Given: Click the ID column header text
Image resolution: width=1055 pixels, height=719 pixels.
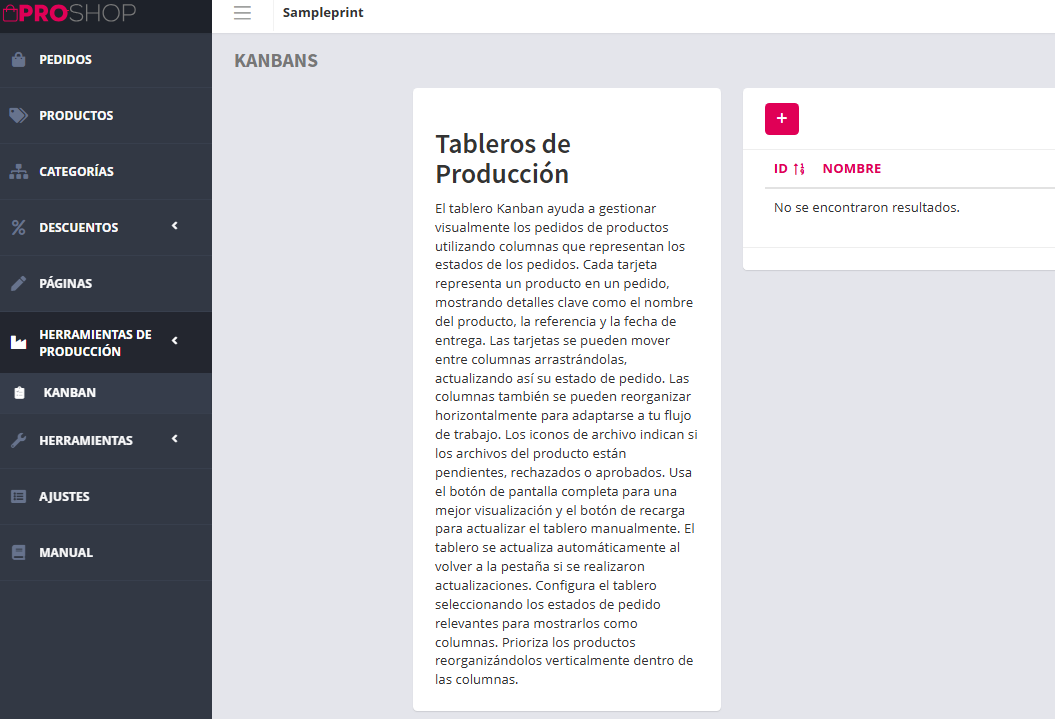Looking at the screenshot, I should click(x=781, y=169).
